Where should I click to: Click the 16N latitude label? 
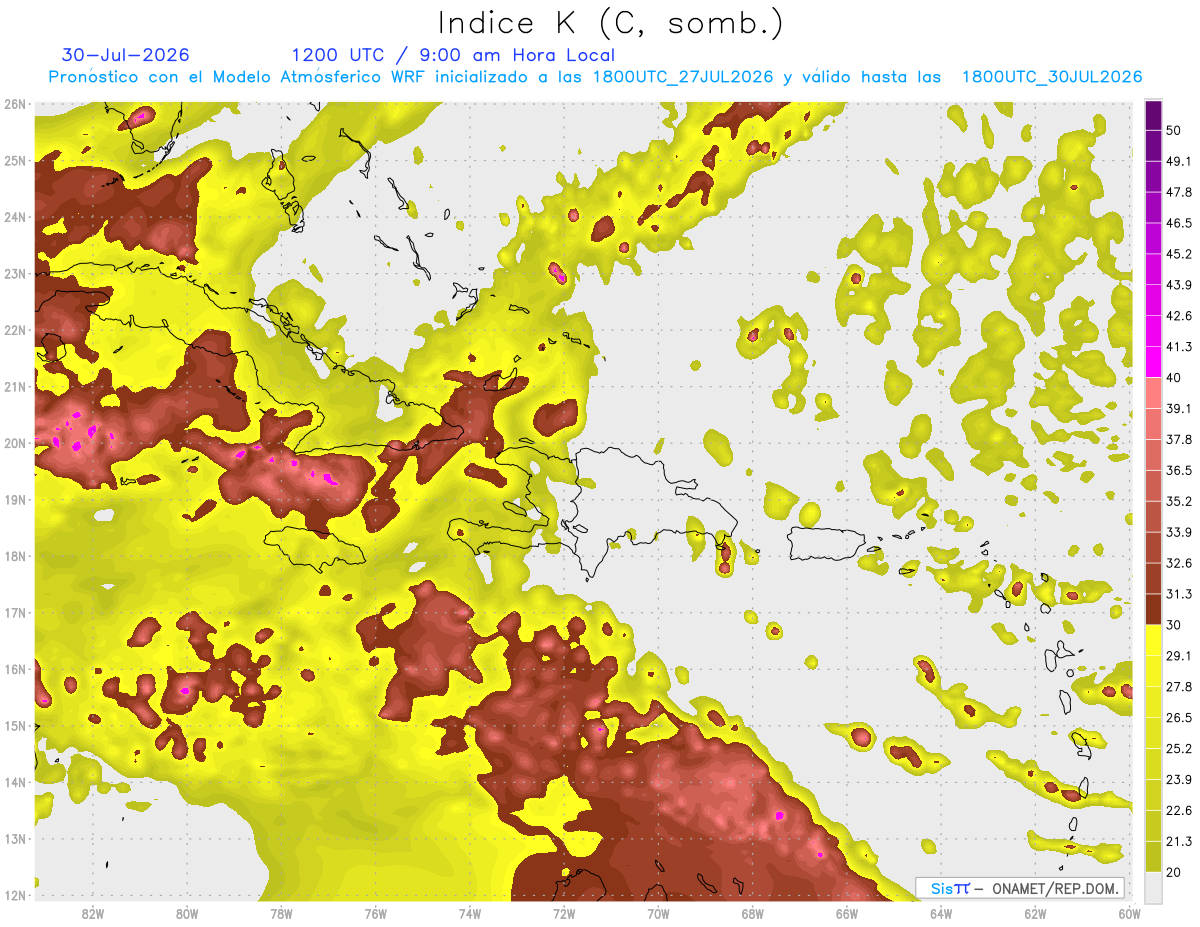15,669
